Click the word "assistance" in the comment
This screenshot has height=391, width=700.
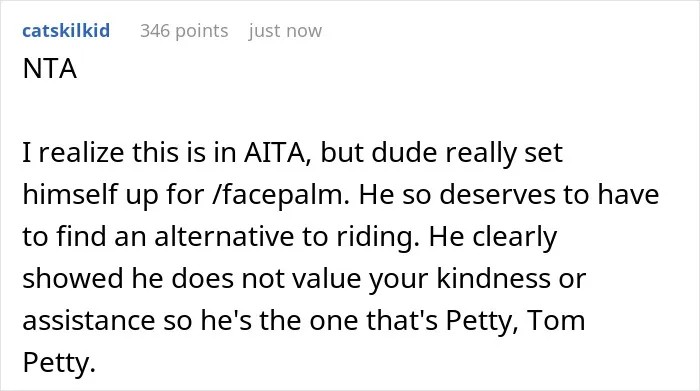[89, 320]
